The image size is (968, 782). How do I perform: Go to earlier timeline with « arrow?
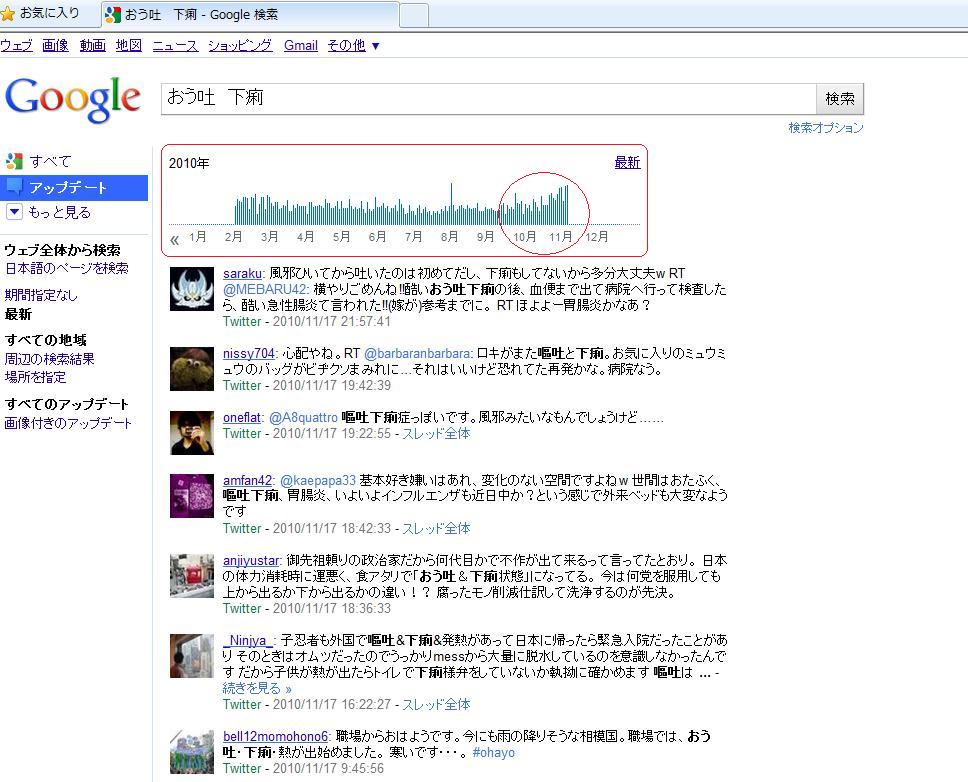(x=175, y=239)
